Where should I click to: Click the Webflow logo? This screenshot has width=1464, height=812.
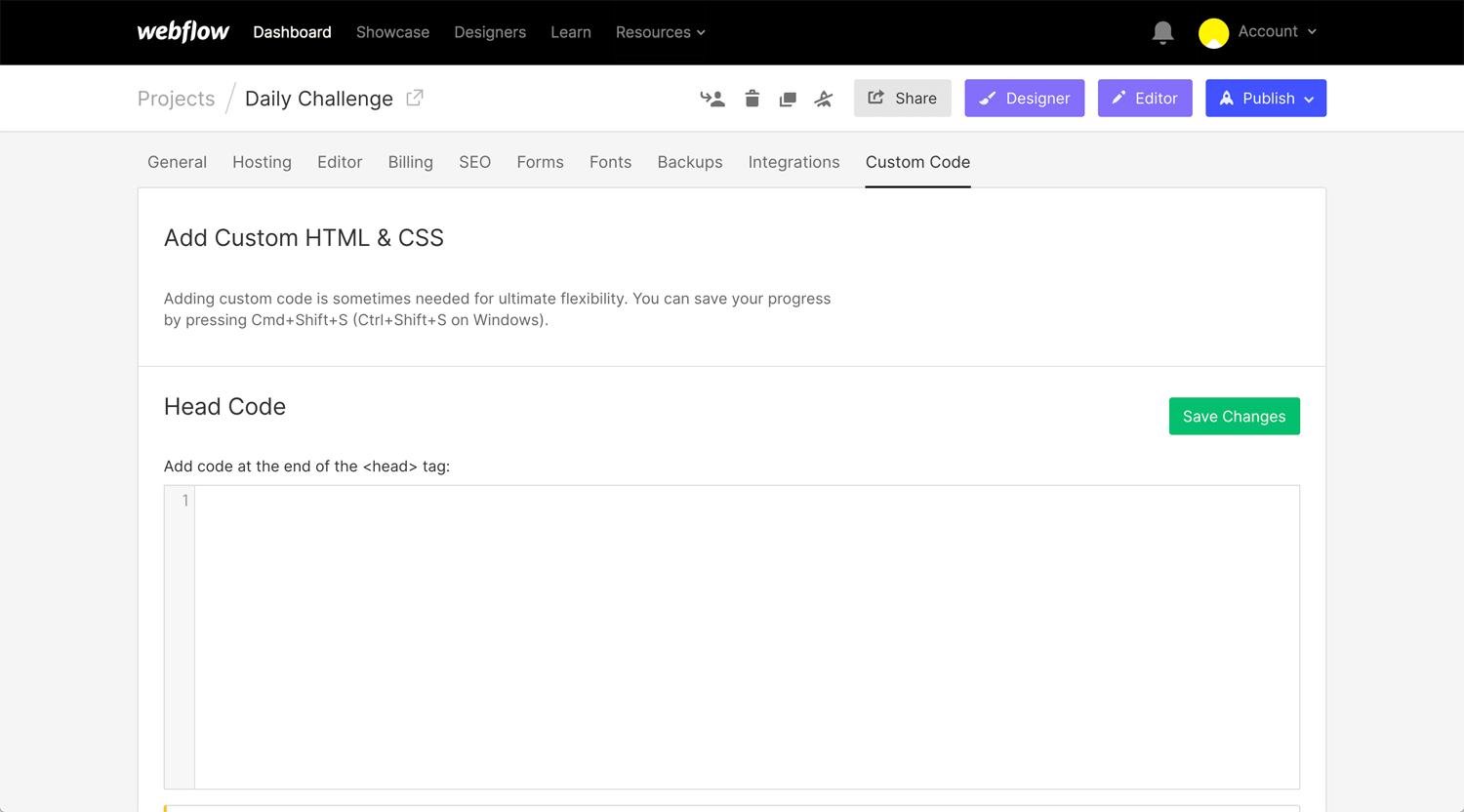tap(183, 31)
